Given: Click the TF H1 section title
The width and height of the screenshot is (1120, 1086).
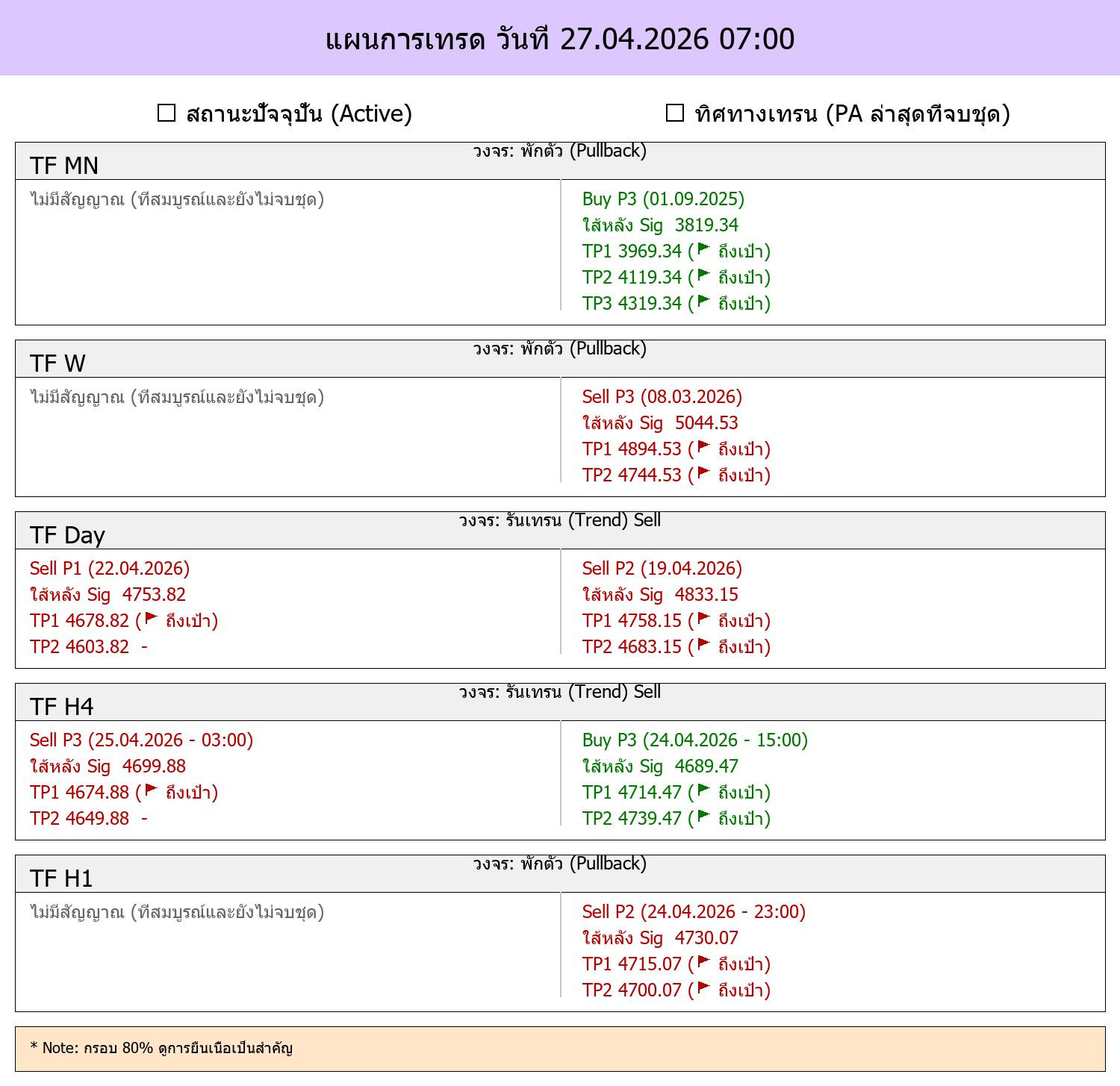Looking at the screenshot, I should pos(61,878).
